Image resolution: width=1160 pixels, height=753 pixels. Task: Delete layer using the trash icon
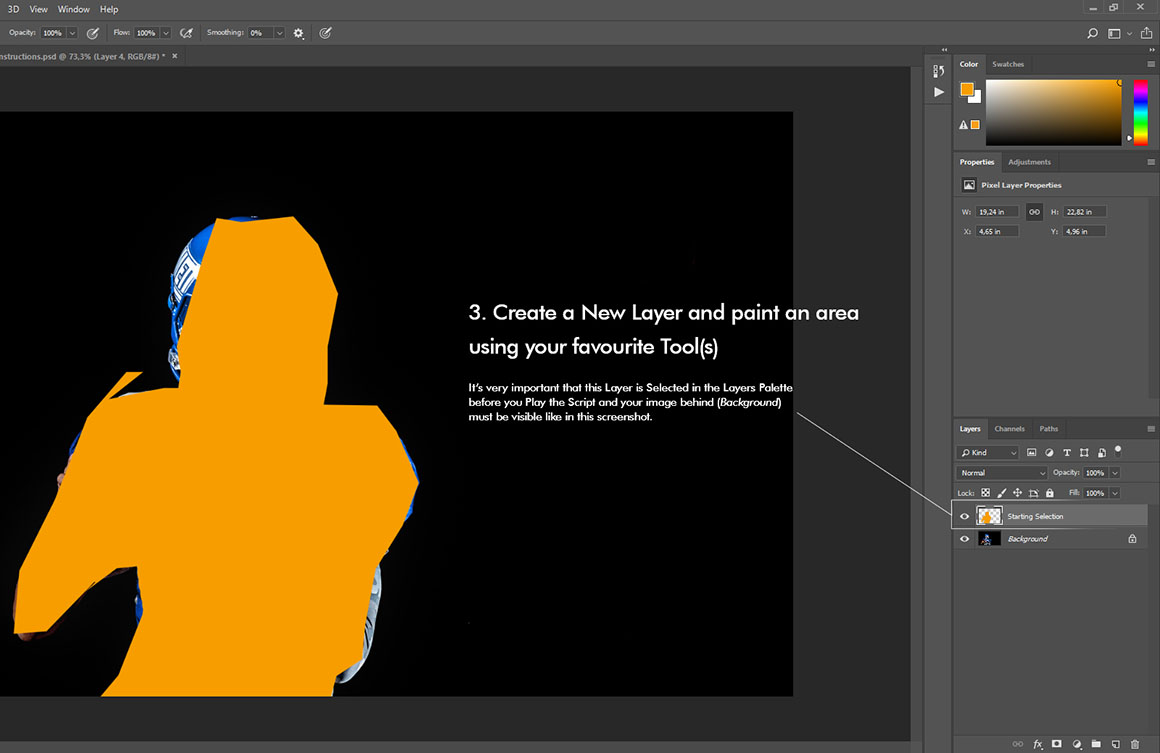pos(1134,744)
